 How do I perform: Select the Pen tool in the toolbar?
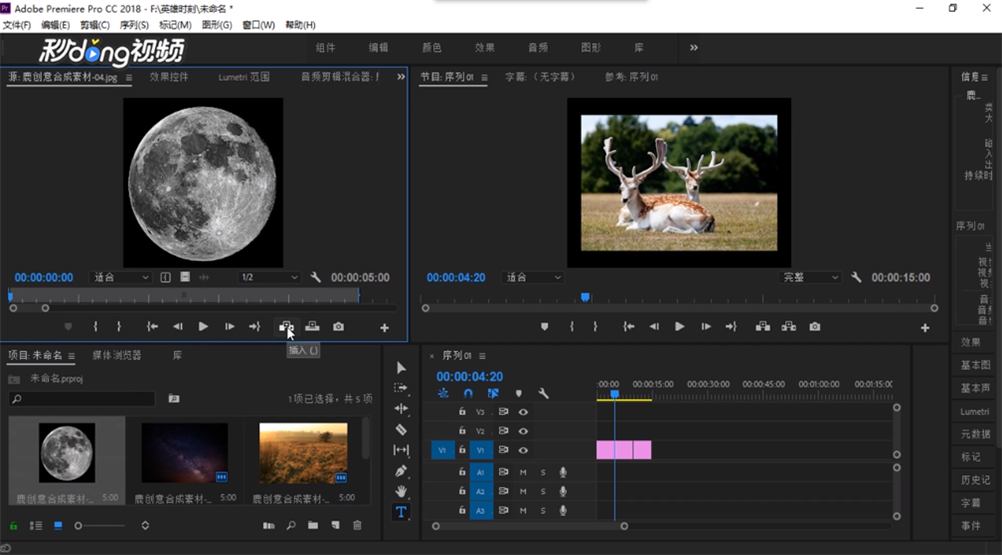tap(401, 471)
